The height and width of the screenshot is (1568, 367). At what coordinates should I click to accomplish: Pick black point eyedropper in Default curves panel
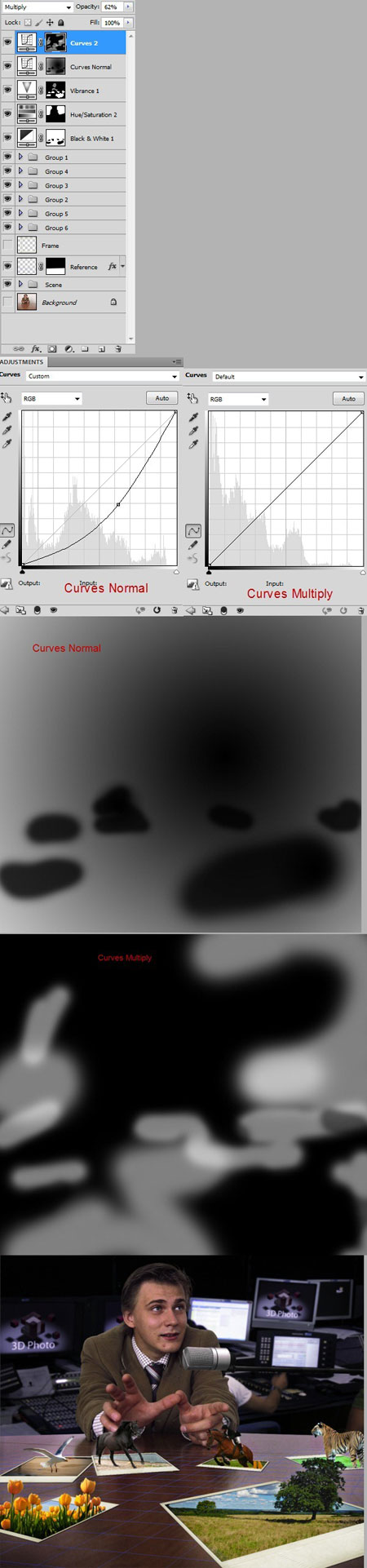(x=193, y=416)
